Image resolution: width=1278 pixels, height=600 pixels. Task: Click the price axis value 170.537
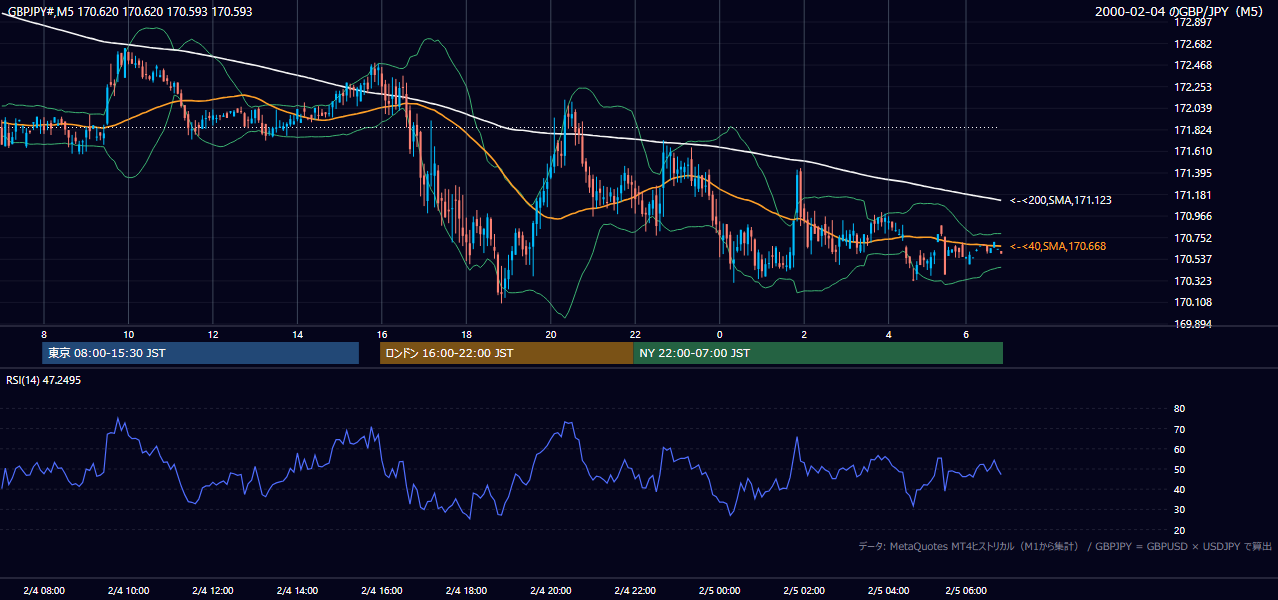pos(1193,259)
